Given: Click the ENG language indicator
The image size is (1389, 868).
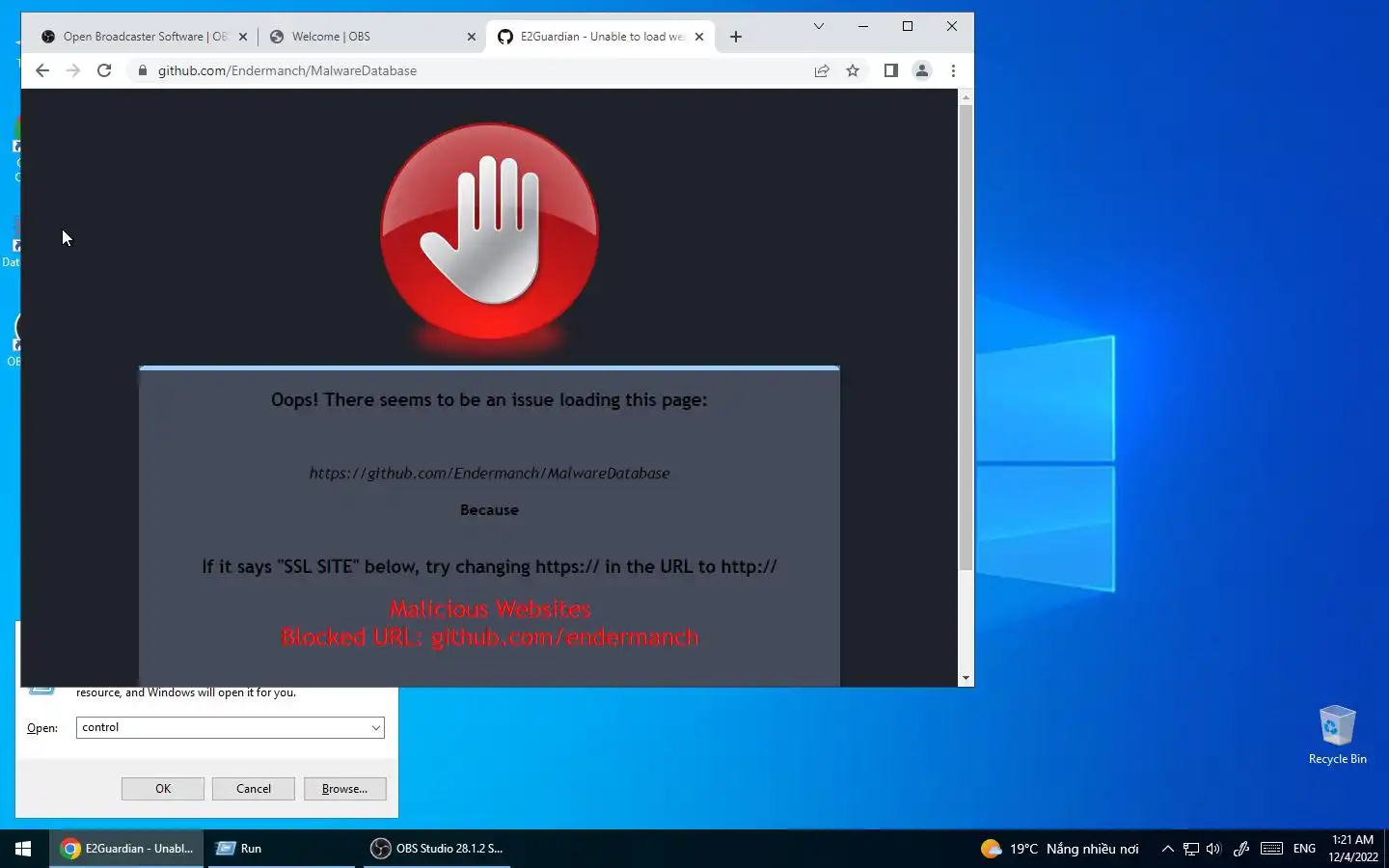Looking at the screenshot, I should (x=1304, y=849).
